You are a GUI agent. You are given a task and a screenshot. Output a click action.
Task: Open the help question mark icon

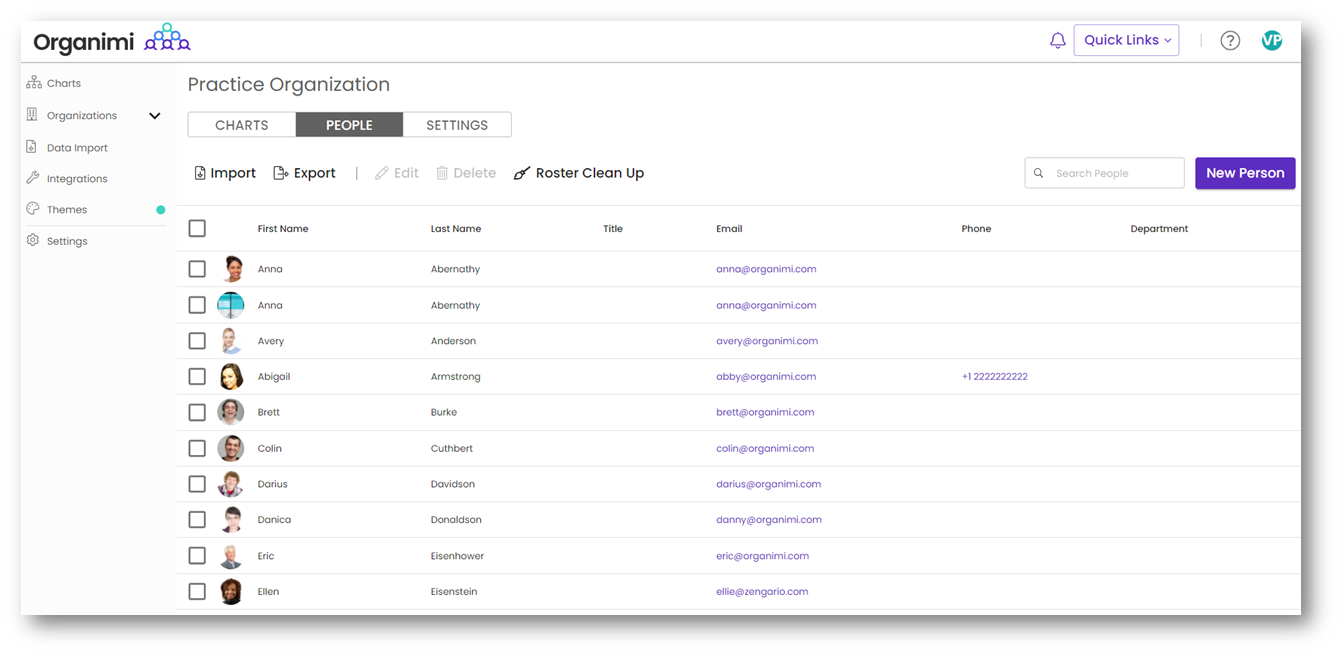[1230, 41]
